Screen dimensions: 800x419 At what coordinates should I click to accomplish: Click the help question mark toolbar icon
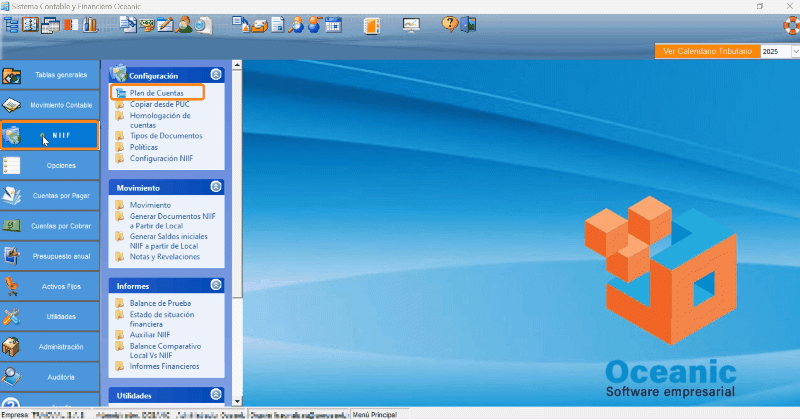[x=449, y=24]
